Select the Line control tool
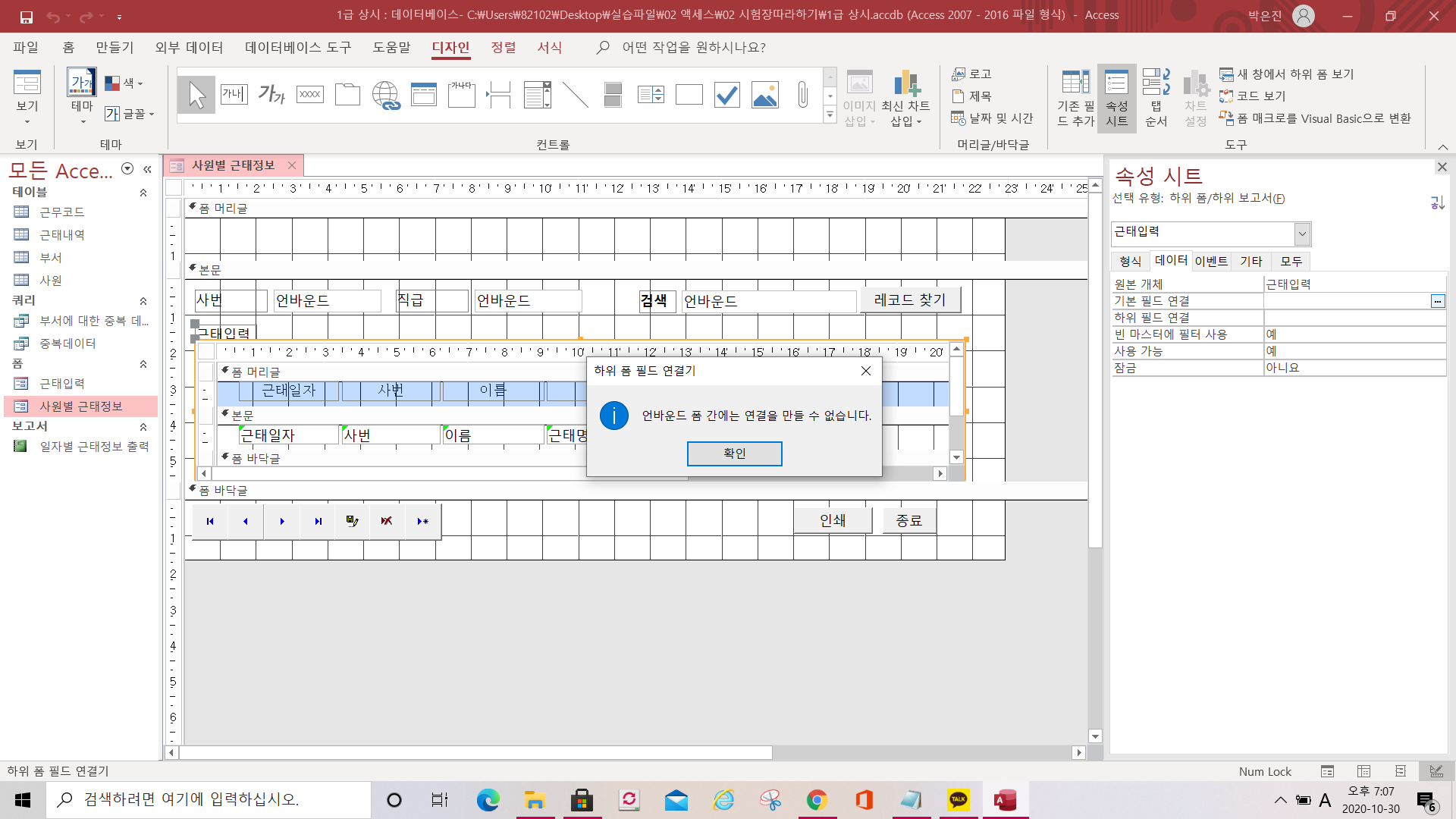The height and width of the screenshot is (819, 1456). coord(575,95)
